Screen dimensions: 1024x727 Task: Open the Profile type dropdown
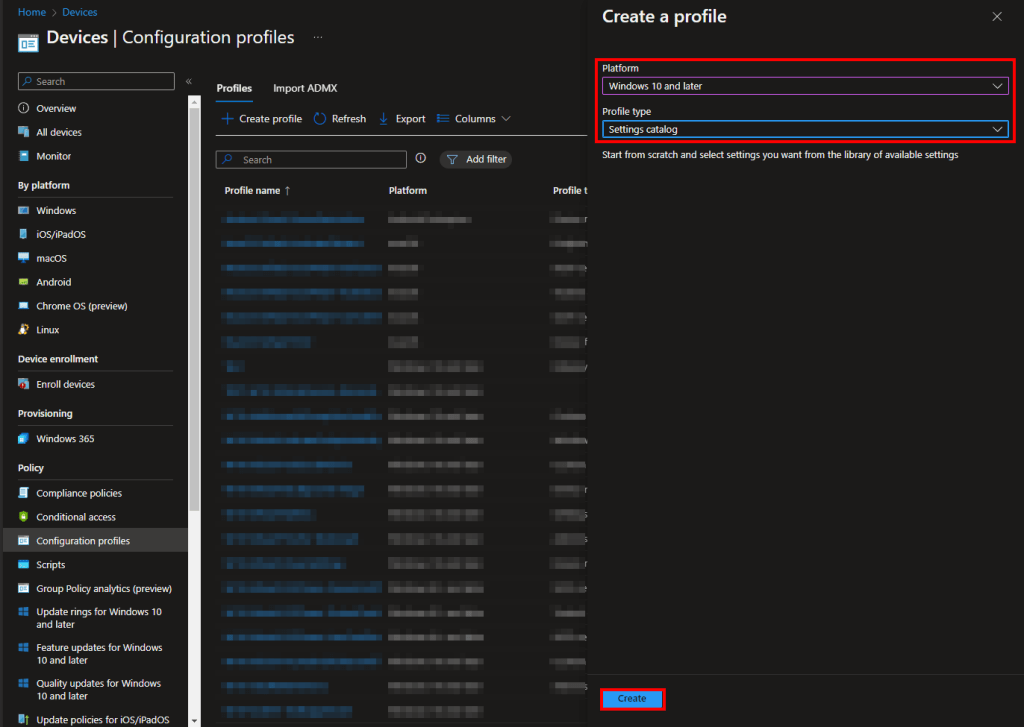tap(804, 129)
